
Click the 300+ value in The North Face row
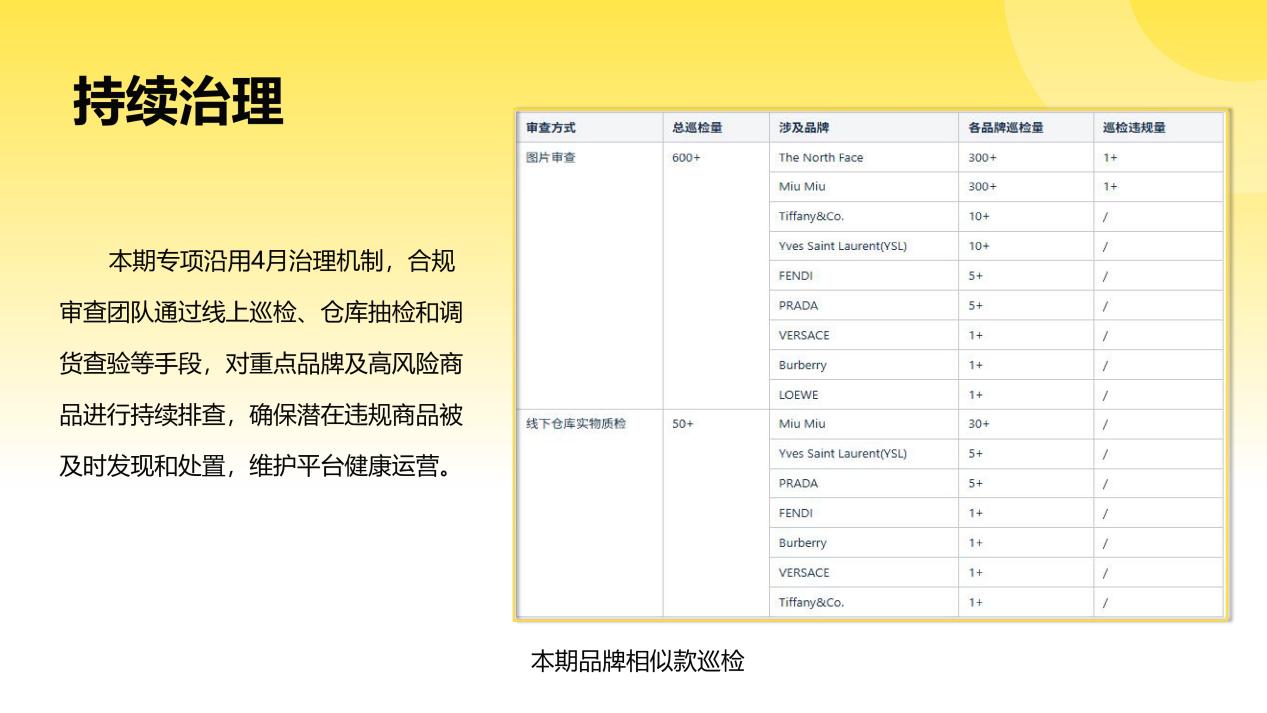(982, 157)
